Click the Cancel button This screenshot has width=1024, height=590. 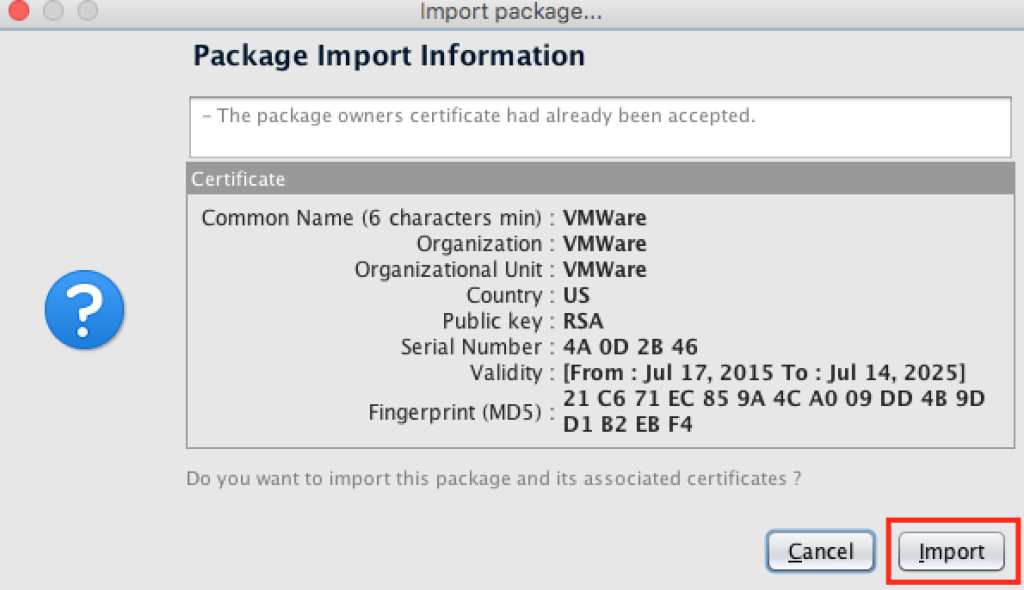tap(820, 551)
